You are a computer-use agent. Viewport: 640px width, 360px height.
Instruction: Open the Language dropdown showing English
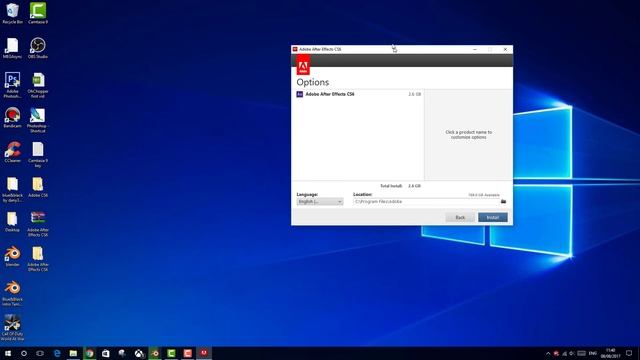(x=320, y=202)
